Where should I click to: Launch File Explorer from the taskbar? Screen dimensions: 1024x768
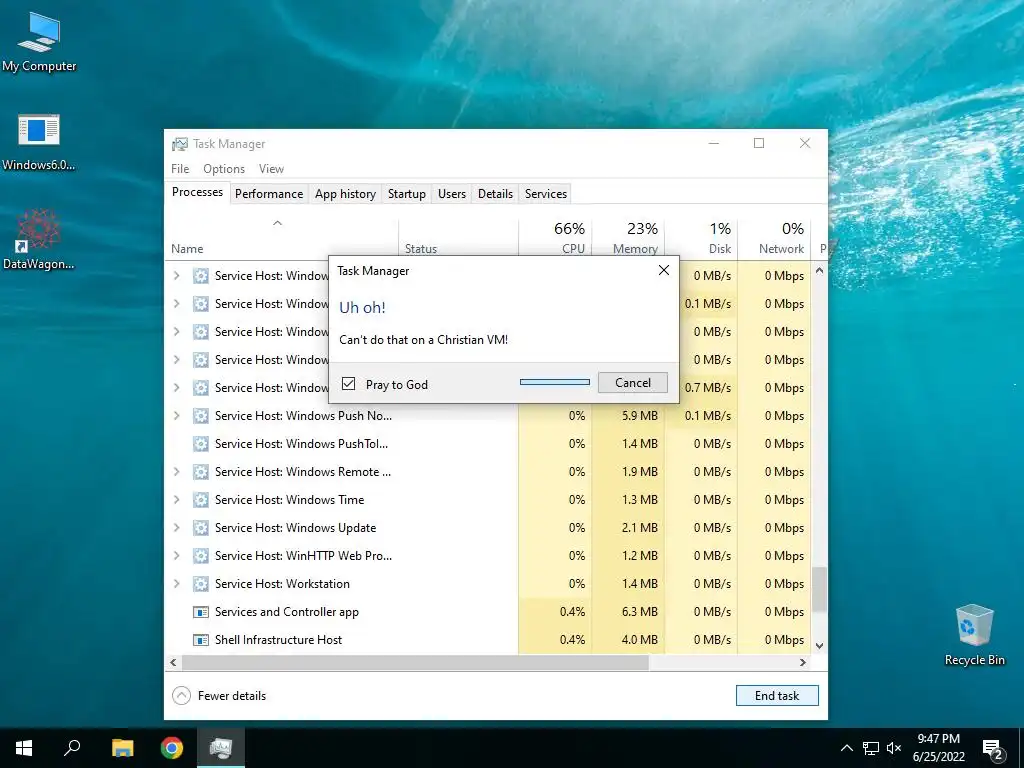[x=122, y=748]
